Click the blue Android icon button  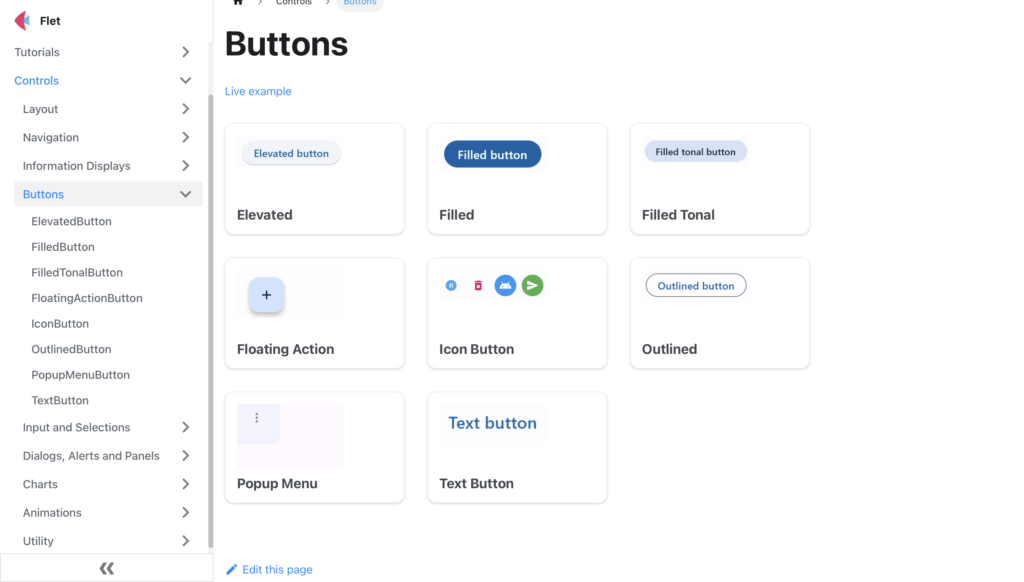coord(505,286)
